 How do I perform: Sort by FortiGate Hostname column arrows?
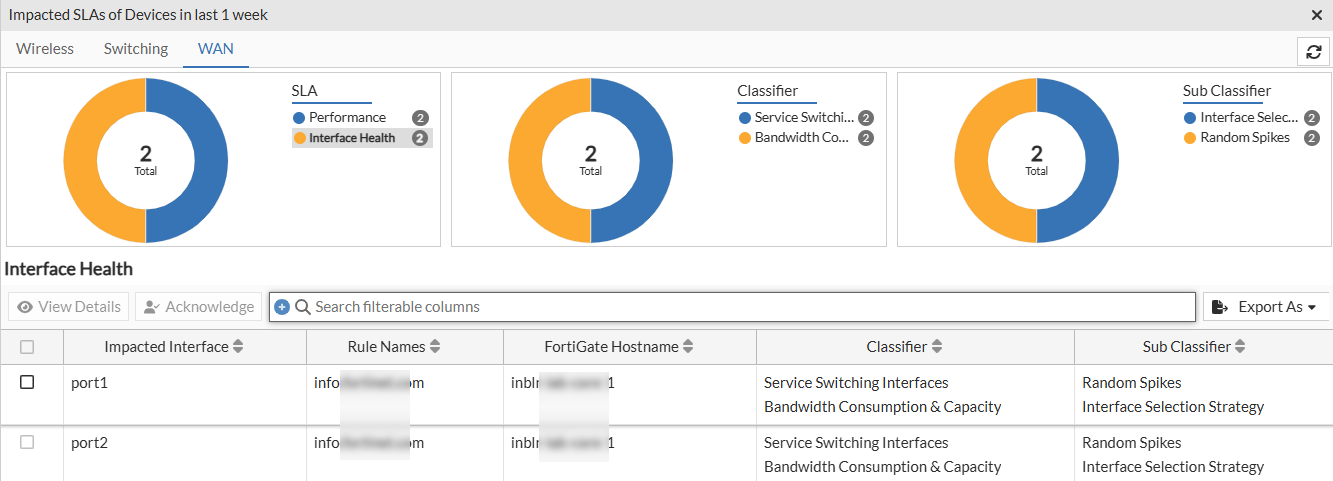click(687, 347)
